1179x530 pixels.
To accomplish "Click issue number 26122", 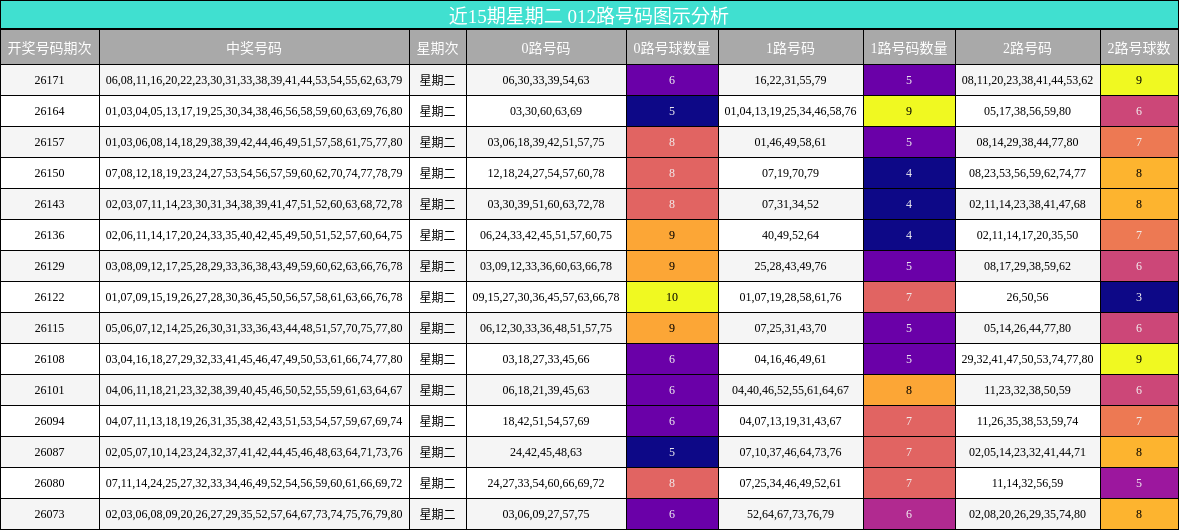I will point(50,297).
